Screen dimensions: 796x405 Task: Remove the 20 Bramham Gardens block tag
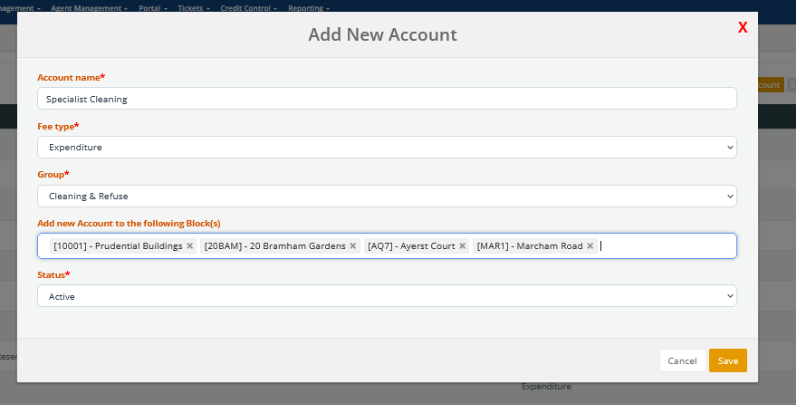coord(353,246)
